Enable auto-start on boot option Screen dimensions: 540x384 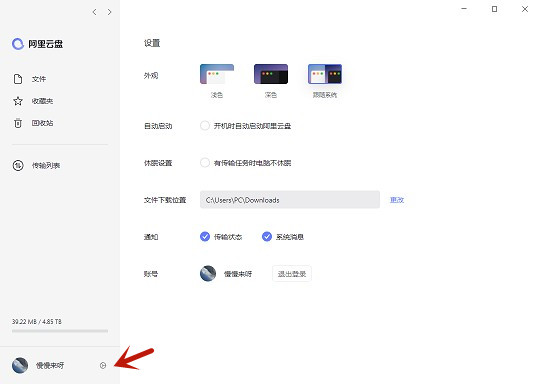(x=205, y=125)
